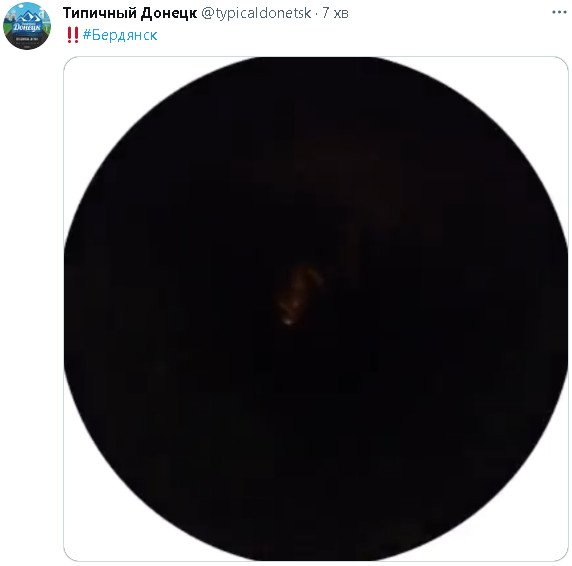Viewport: 572px width, 566px height.
Task: Open the @typicaldonetsk handle link
Action: (x=256, y=13)
